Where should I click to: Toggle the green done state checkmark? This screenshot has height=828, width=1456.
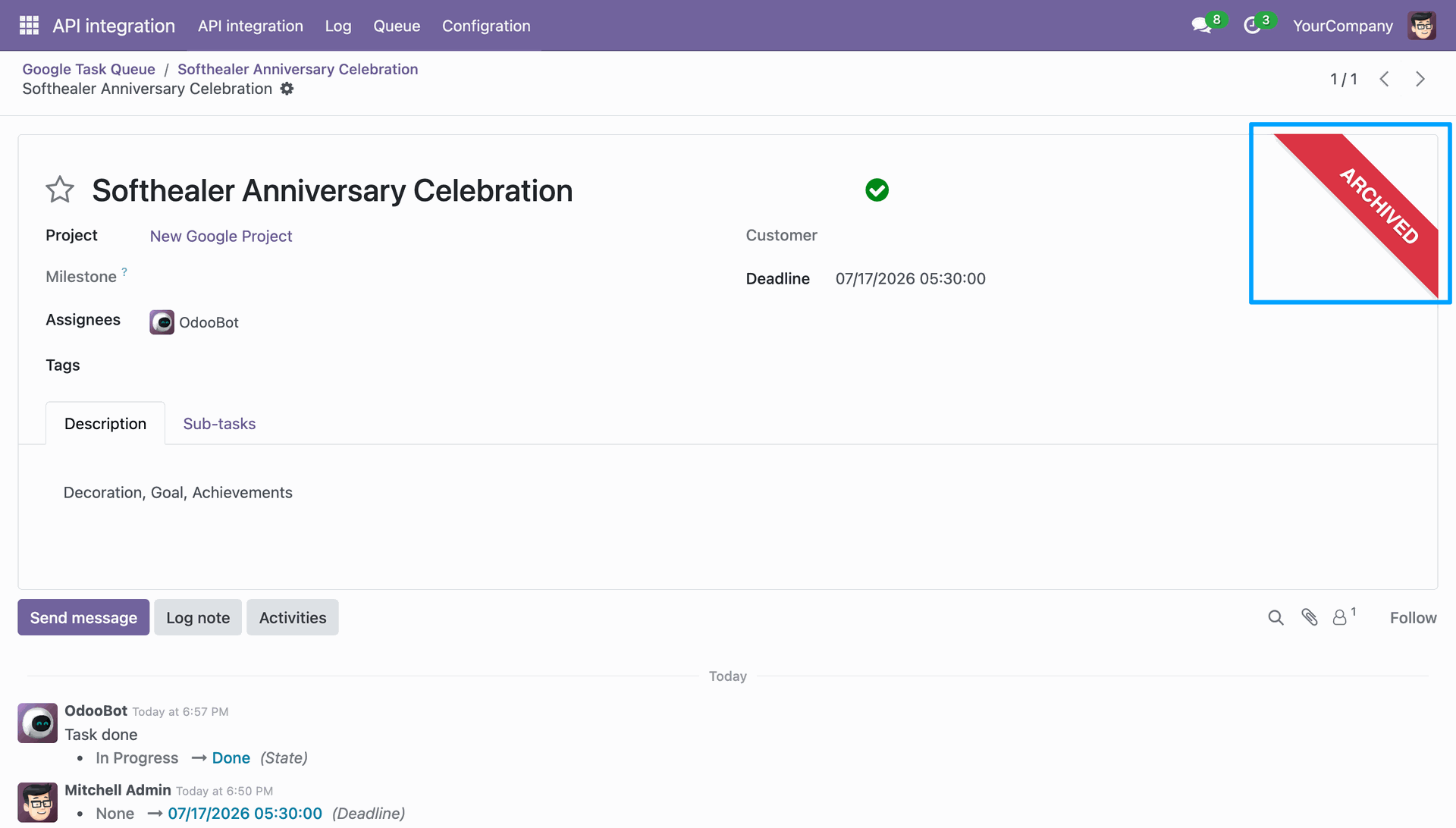click(877, 190)
